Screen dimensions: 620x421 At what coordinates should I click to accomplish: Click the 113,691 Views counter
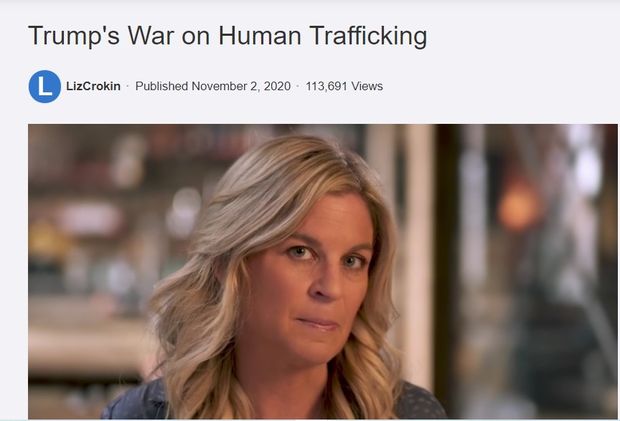click(x=344, y=86)
